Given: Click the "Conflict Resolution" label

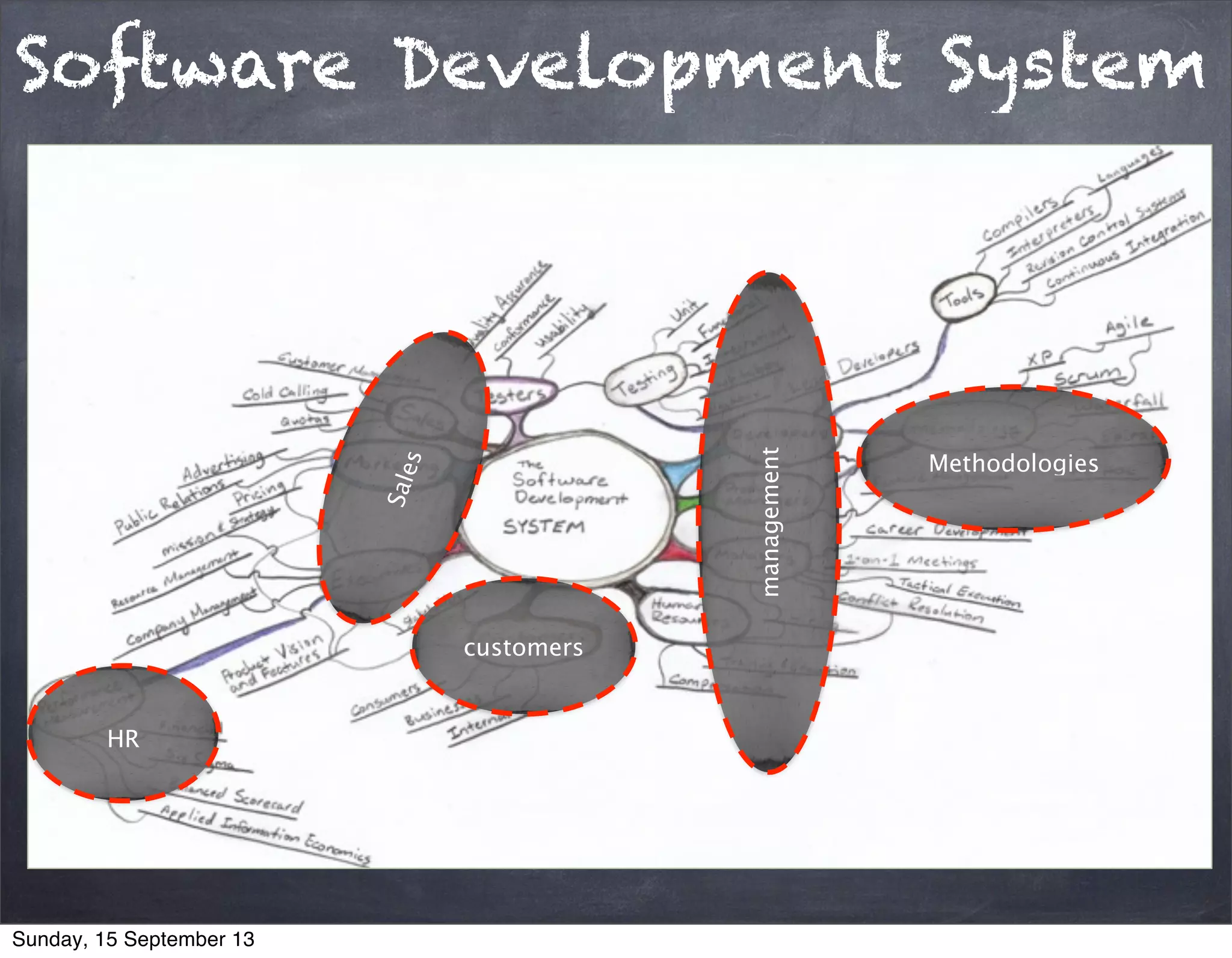Looking at the screenshot, I should tap(912, 608).
